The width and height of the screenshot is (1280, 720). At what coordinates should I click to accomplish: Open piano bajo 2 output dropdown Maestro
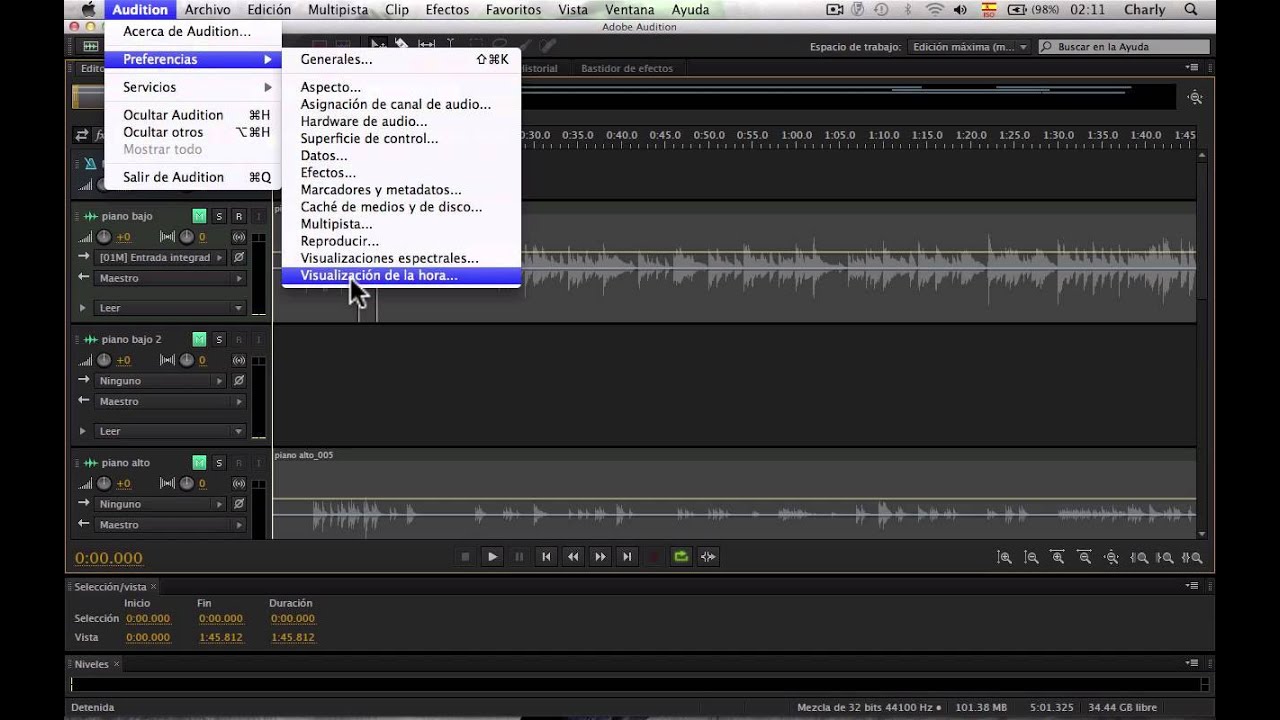(x=170, y=401)
